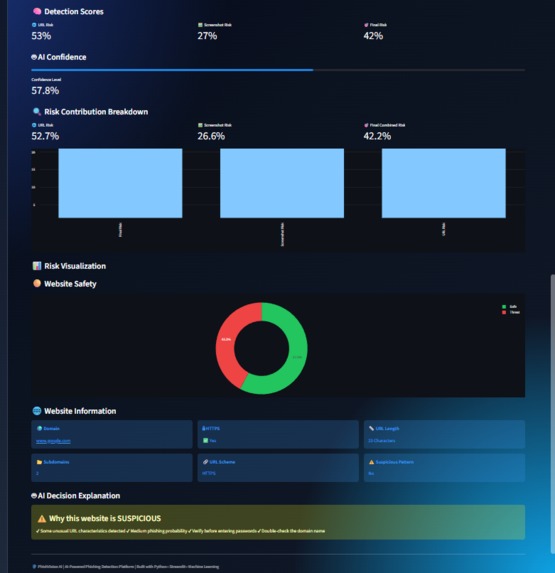Click the folder icon in Subdomains card

point(39,462)
